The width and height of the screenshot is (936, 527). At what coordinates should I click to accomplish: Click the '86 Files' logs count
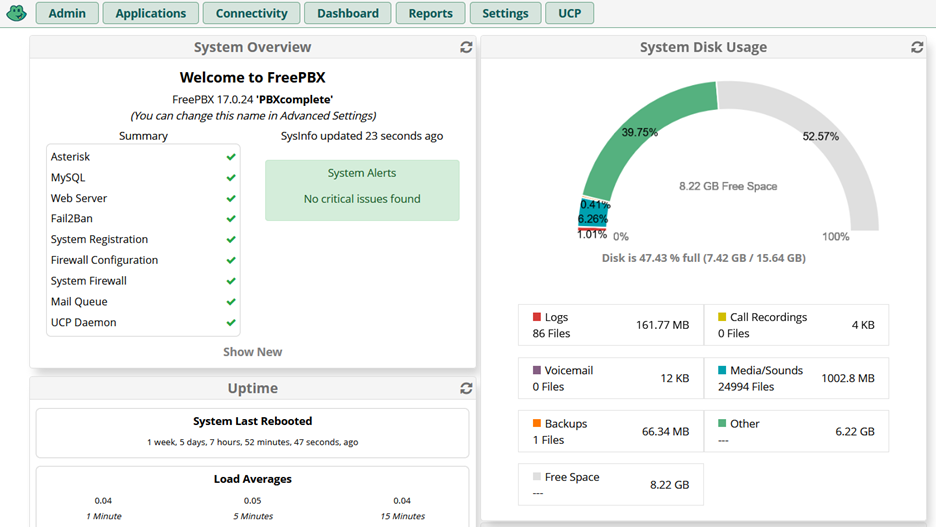point(551,334)
